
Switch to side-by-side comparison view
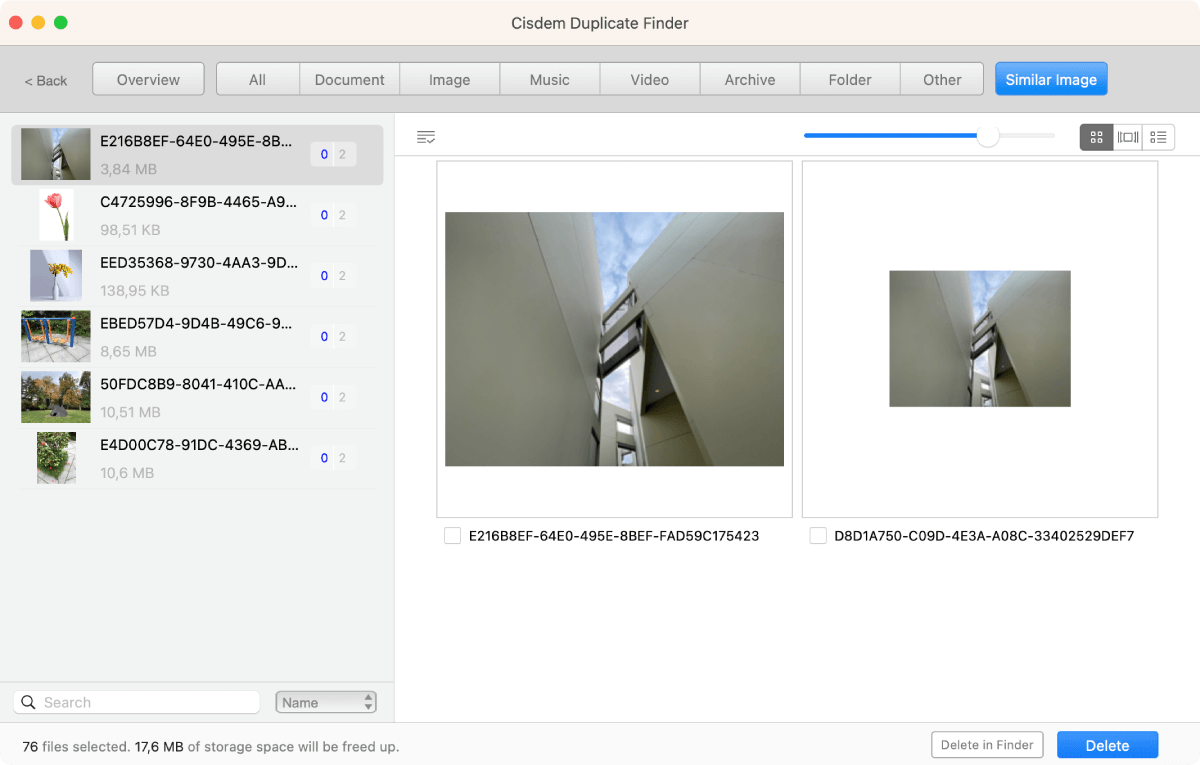click(x=1127, y=137)
